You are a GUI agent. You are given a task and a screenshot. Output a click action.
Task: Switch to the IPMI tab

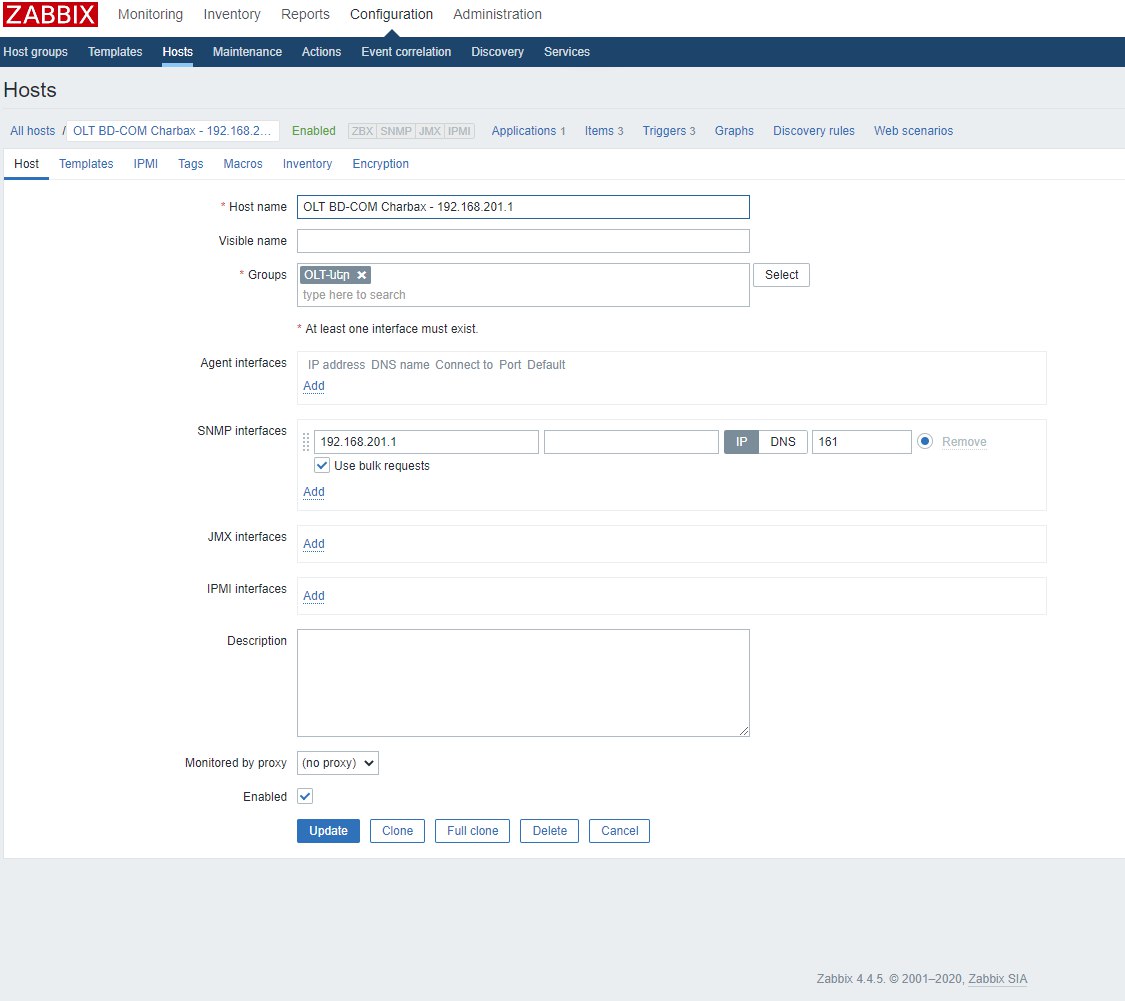(x=146, y=164)
